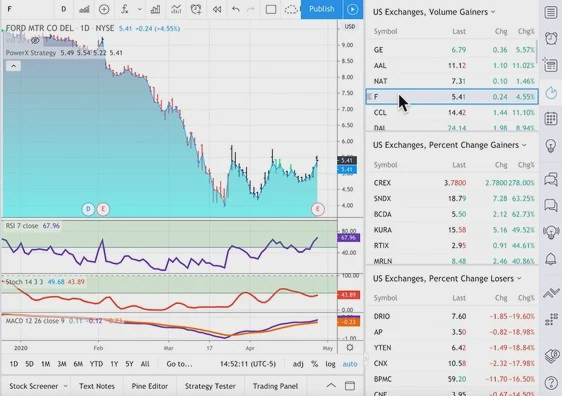Select the AAL row in Volume Gainers

click(x=452, y=65)
